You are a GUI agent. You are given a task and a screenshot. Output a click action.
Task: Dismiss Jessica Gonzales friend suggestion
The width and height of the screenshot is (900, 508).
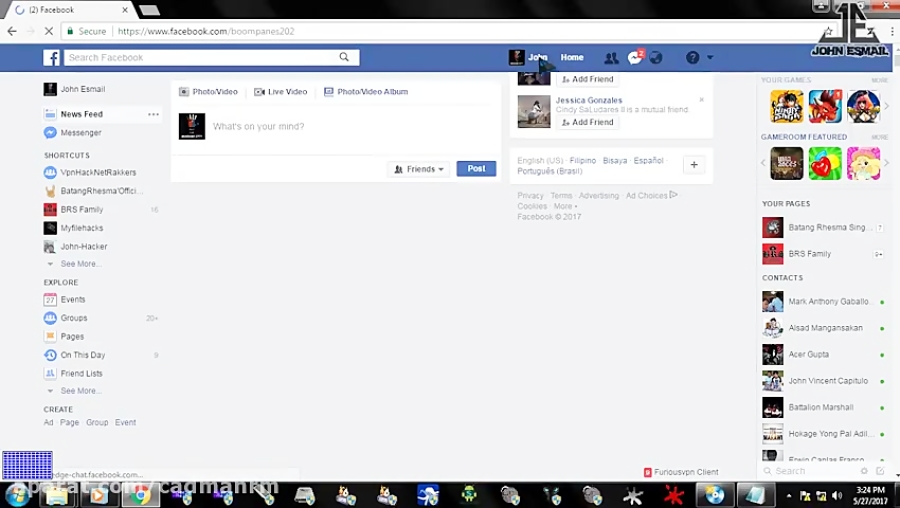(x=701, y=100)
